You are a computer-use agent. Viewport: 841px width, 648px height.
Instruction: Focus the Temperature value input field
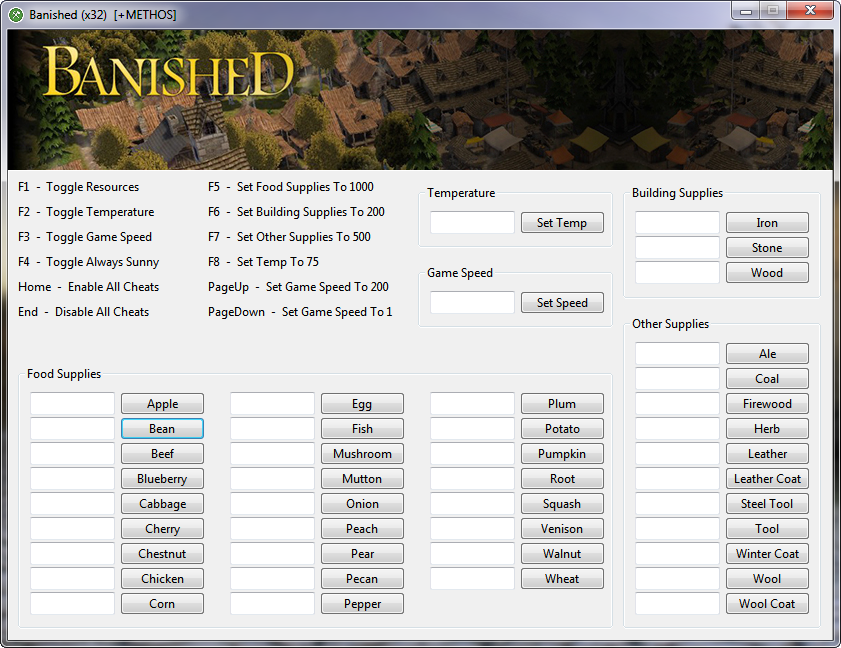(x=473, y=223)
